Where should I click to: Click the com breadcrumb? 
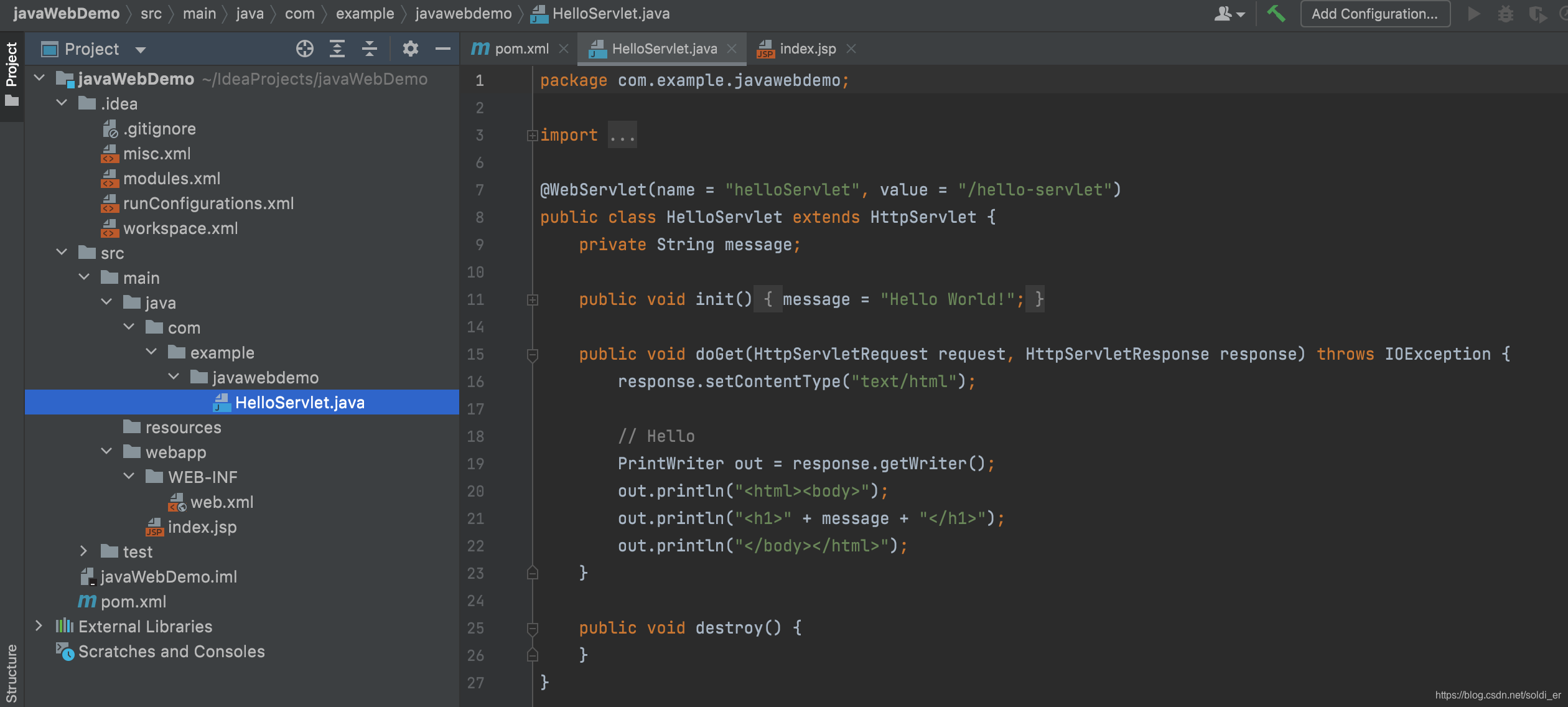tap(299, 14)
